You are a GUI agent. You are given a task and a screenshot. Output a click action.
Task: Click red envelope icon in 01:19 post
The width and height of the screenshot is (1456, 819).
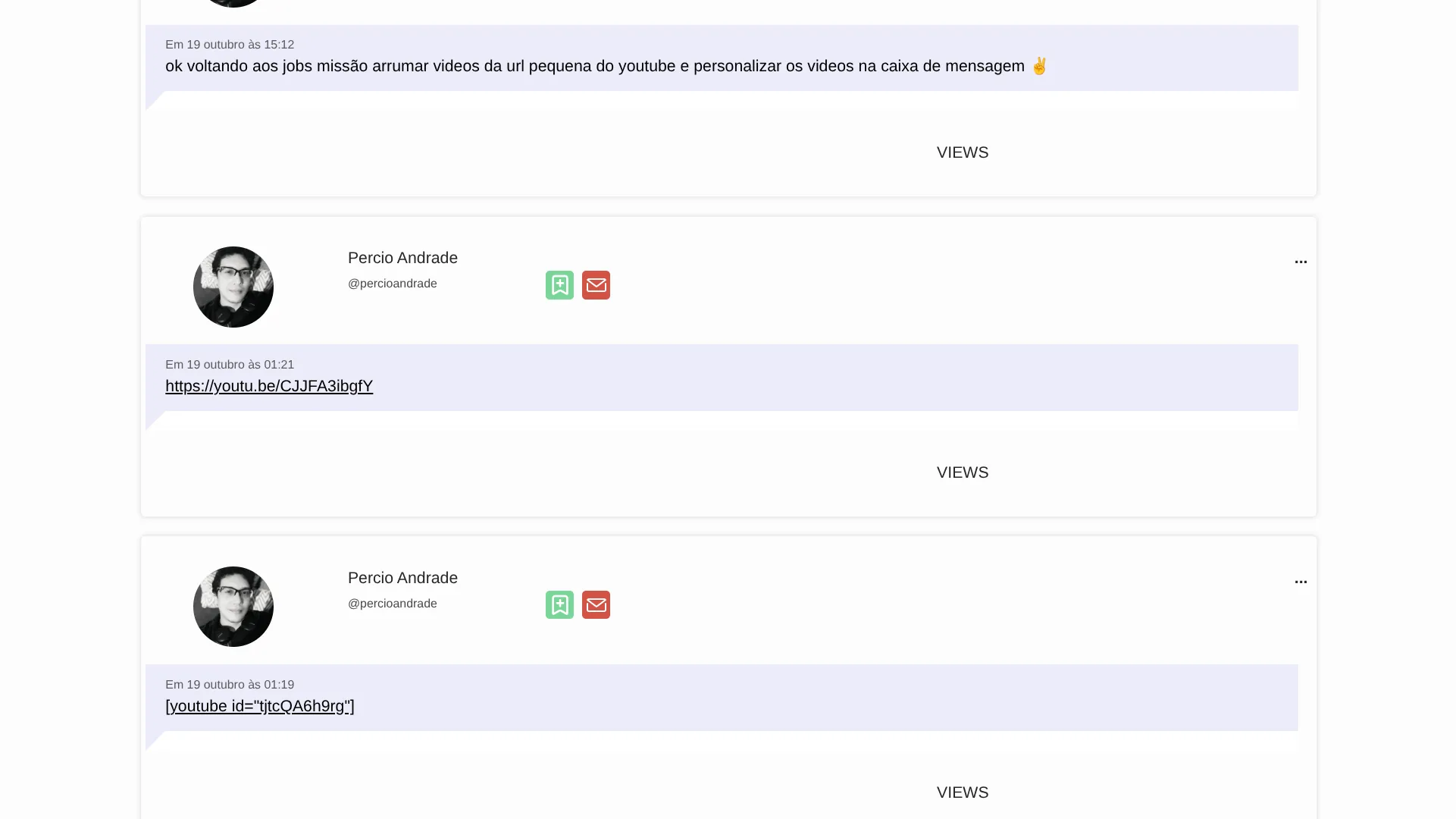coord(596,605)
